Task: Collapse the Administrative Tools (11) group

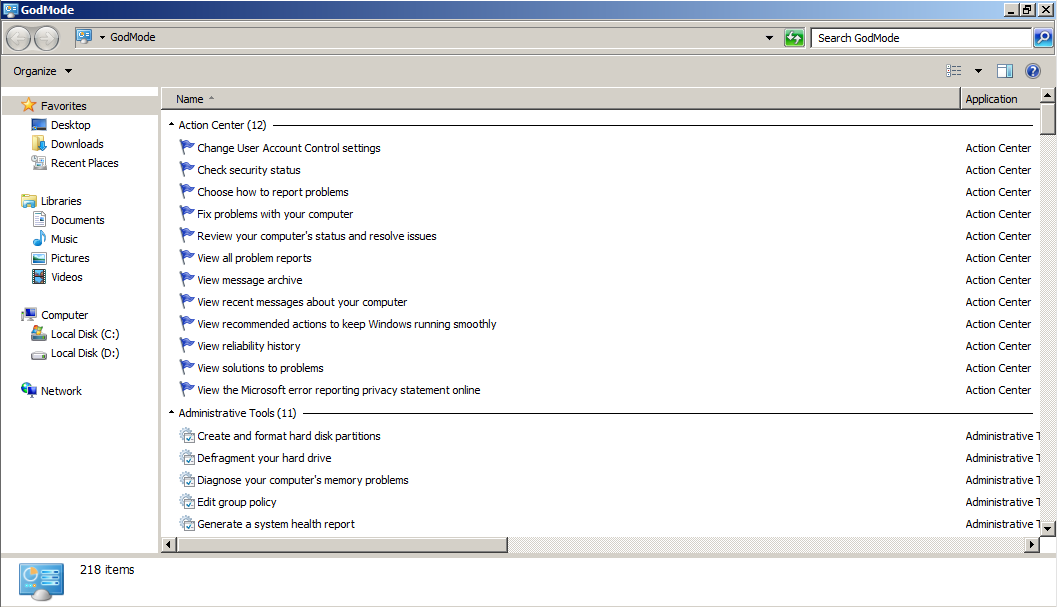Action: point(171,413)
